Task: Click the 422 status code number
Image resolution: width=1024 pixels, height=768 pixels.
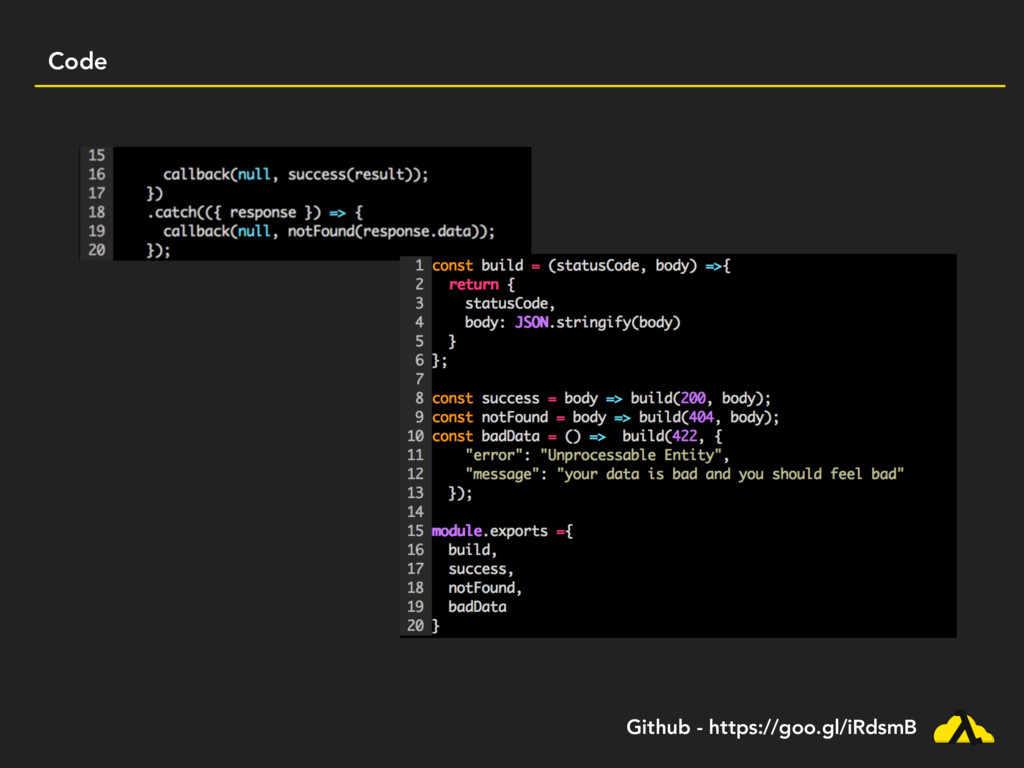Action: 685,436
